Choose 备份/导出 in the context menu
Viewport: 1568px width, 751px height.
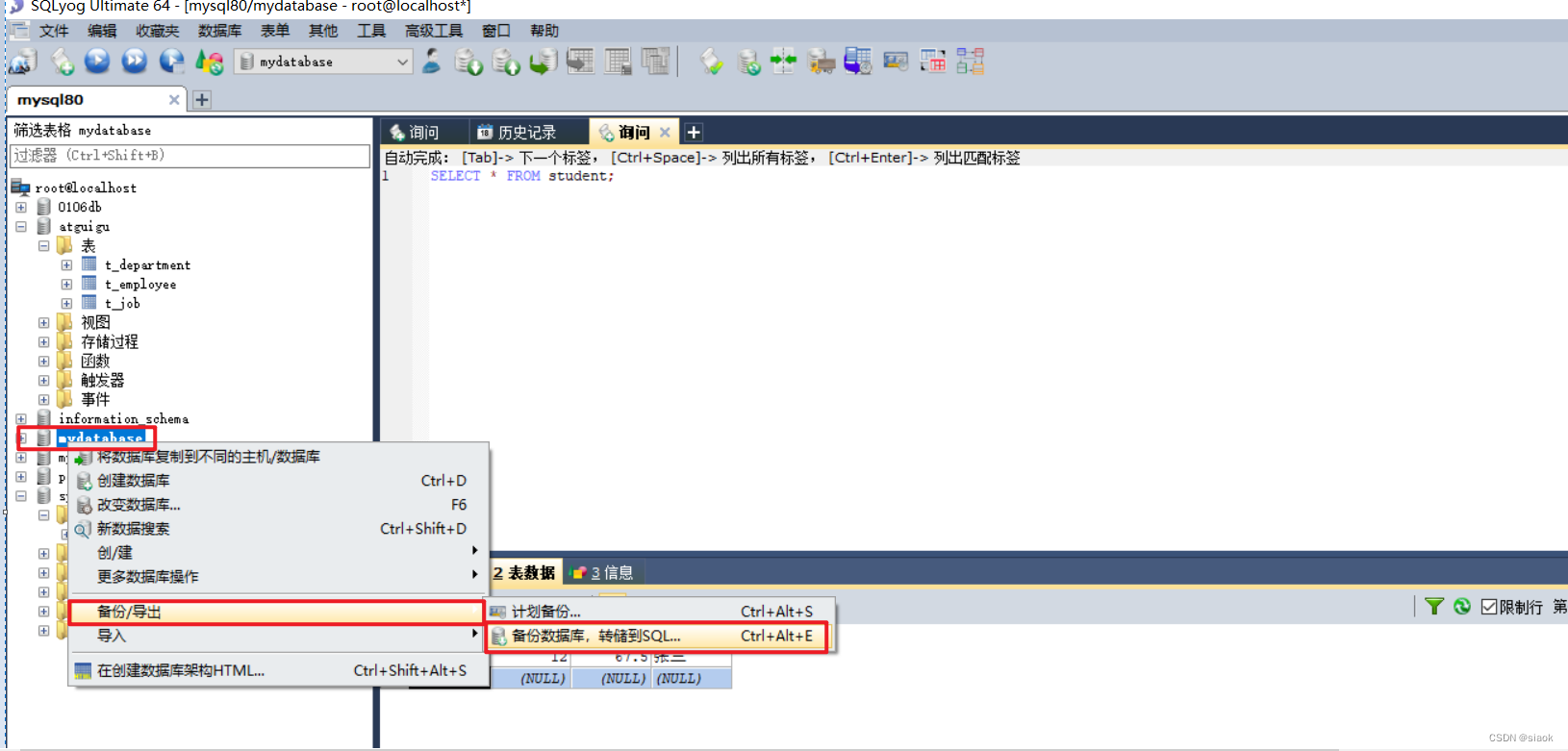[x=276, y=612]
